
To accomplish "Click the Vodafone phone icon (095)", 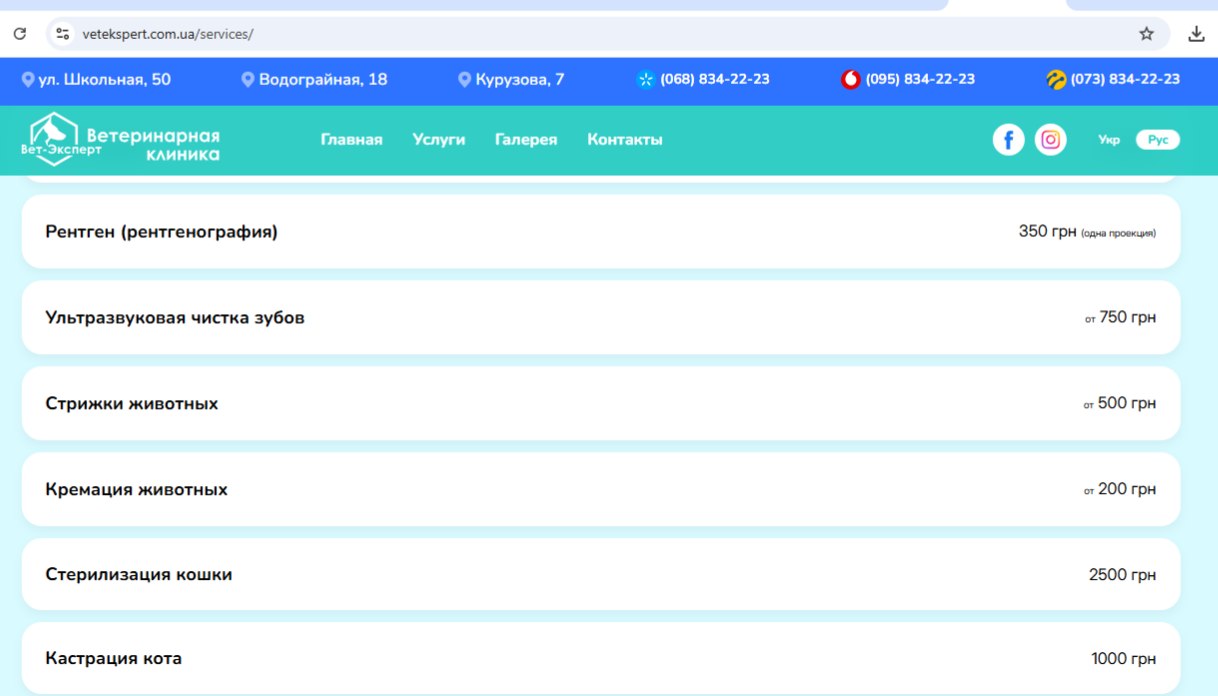I will click(x=850, y=80).
